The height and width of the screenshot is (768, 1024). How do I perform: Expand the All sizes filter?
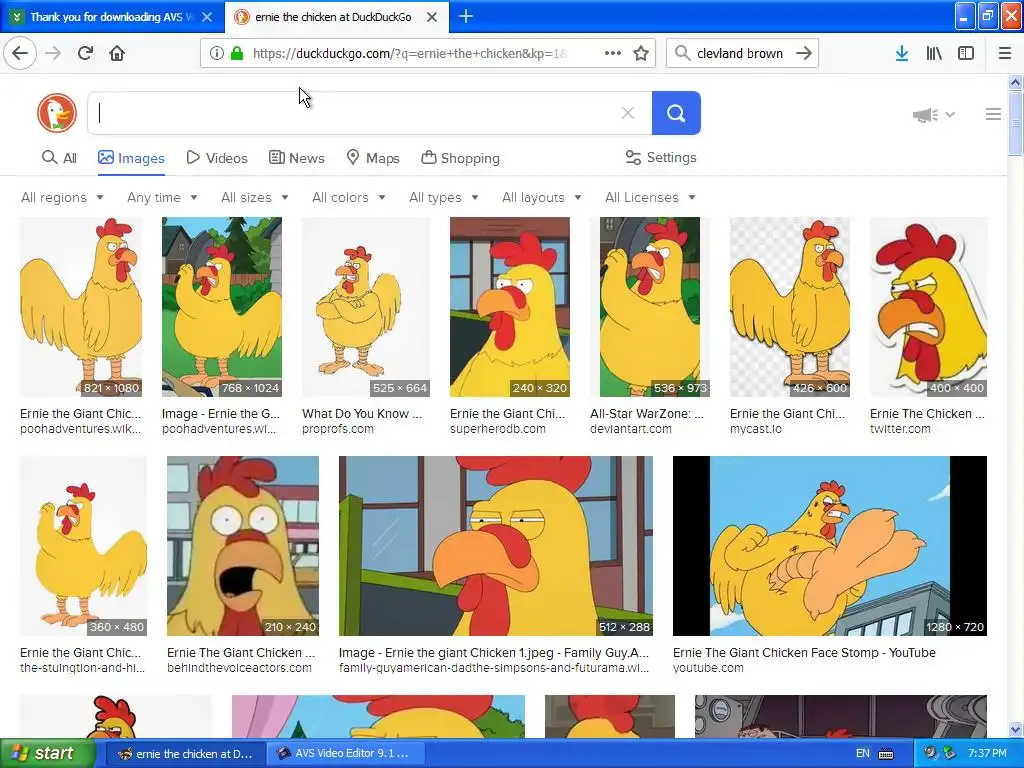[255, 197]
